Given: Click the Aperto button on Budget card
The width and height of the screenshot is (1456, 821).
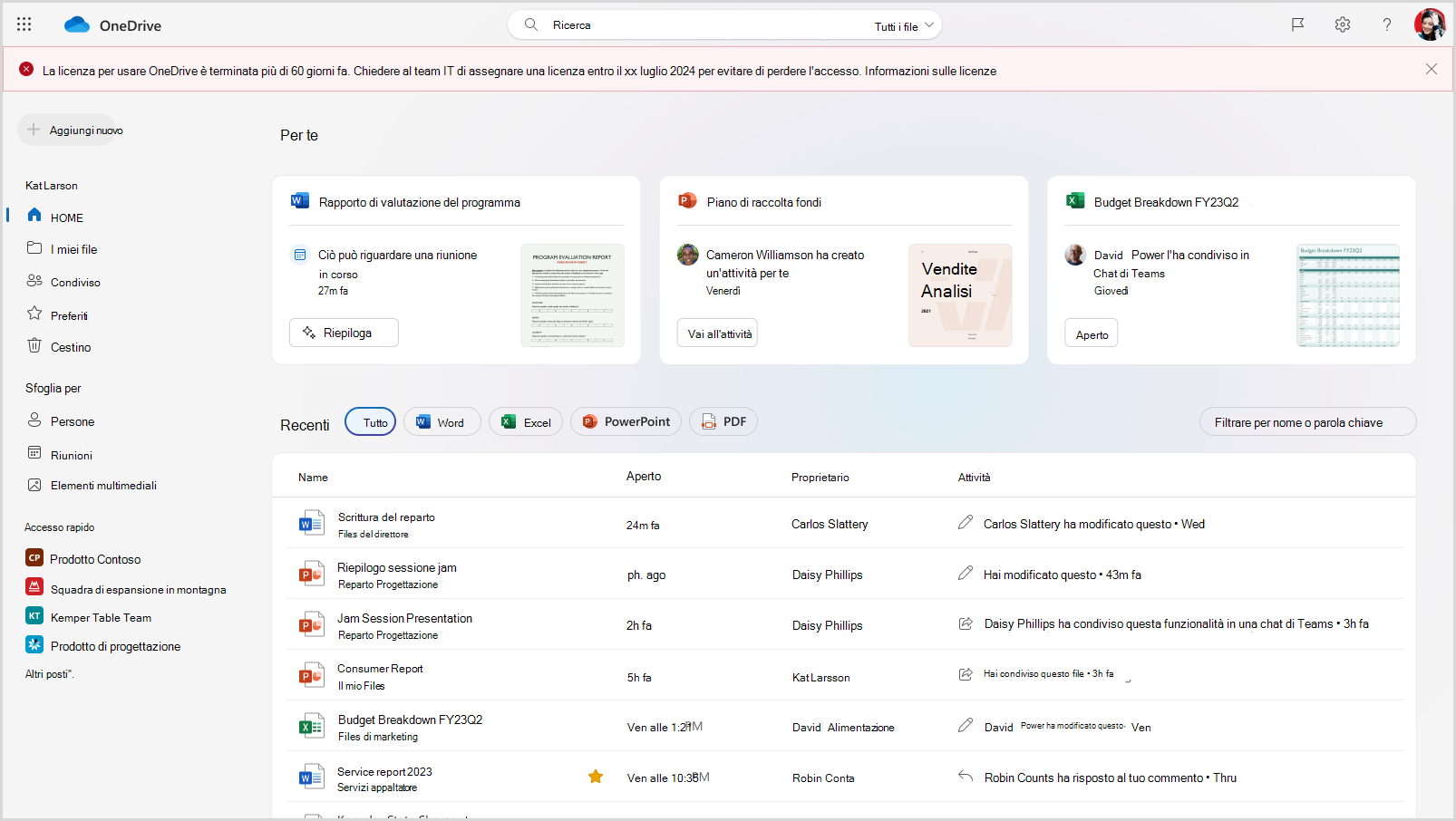Looking at the screenshot, I should click(1091, 333).
